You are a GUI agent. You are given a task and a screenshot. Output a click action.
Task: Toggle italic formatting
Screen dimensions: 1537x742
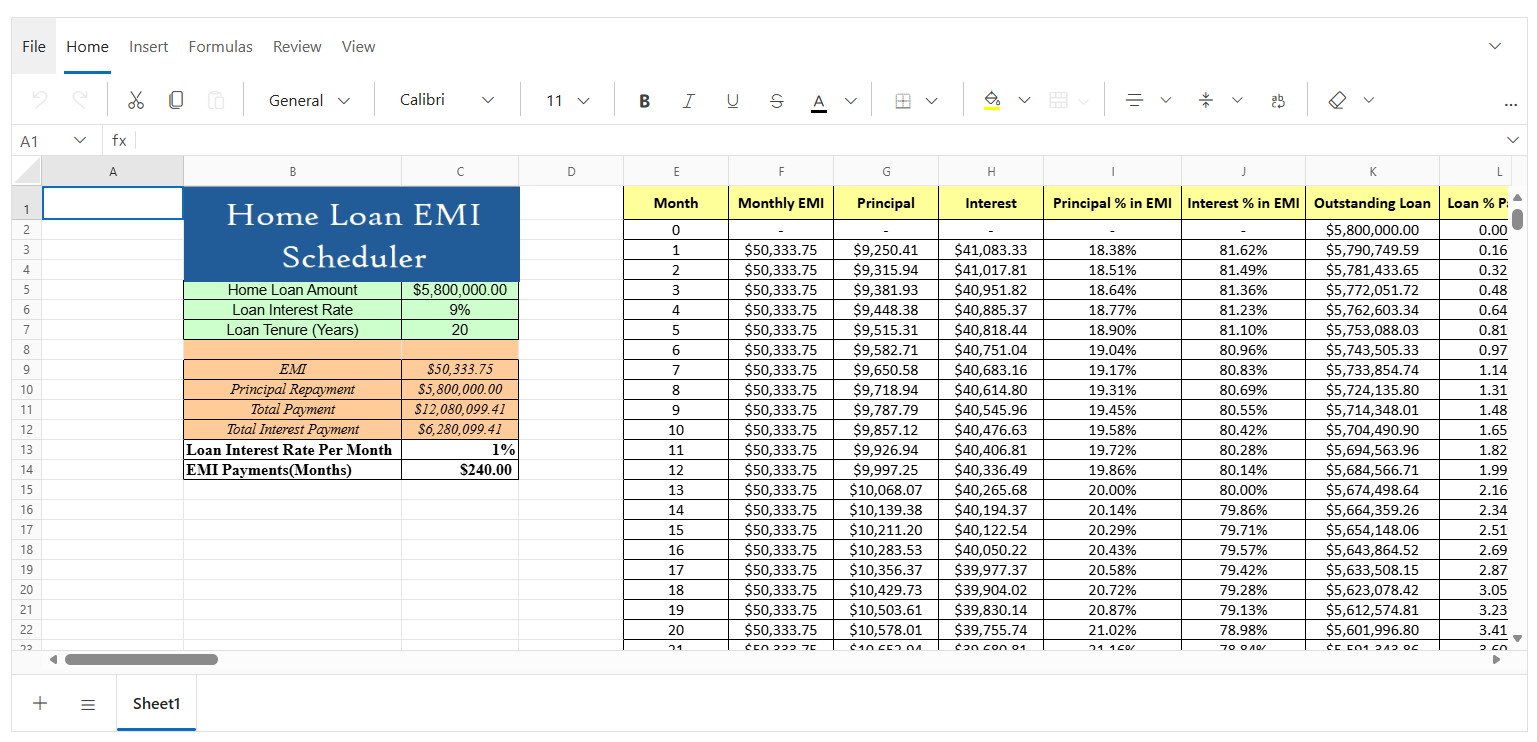688,99
